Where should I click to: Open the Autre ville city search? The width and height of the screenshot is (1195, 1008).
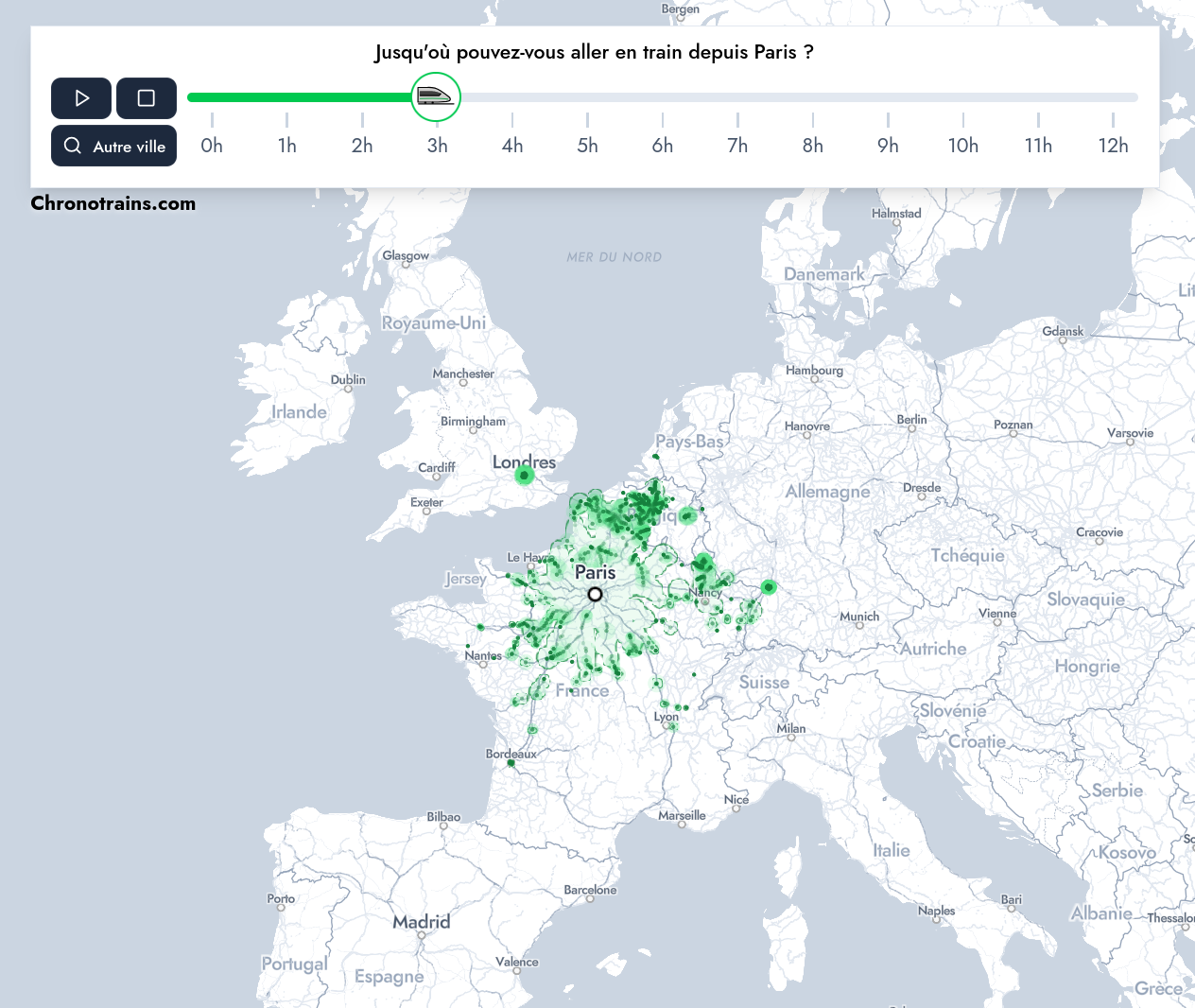[113, 146]
